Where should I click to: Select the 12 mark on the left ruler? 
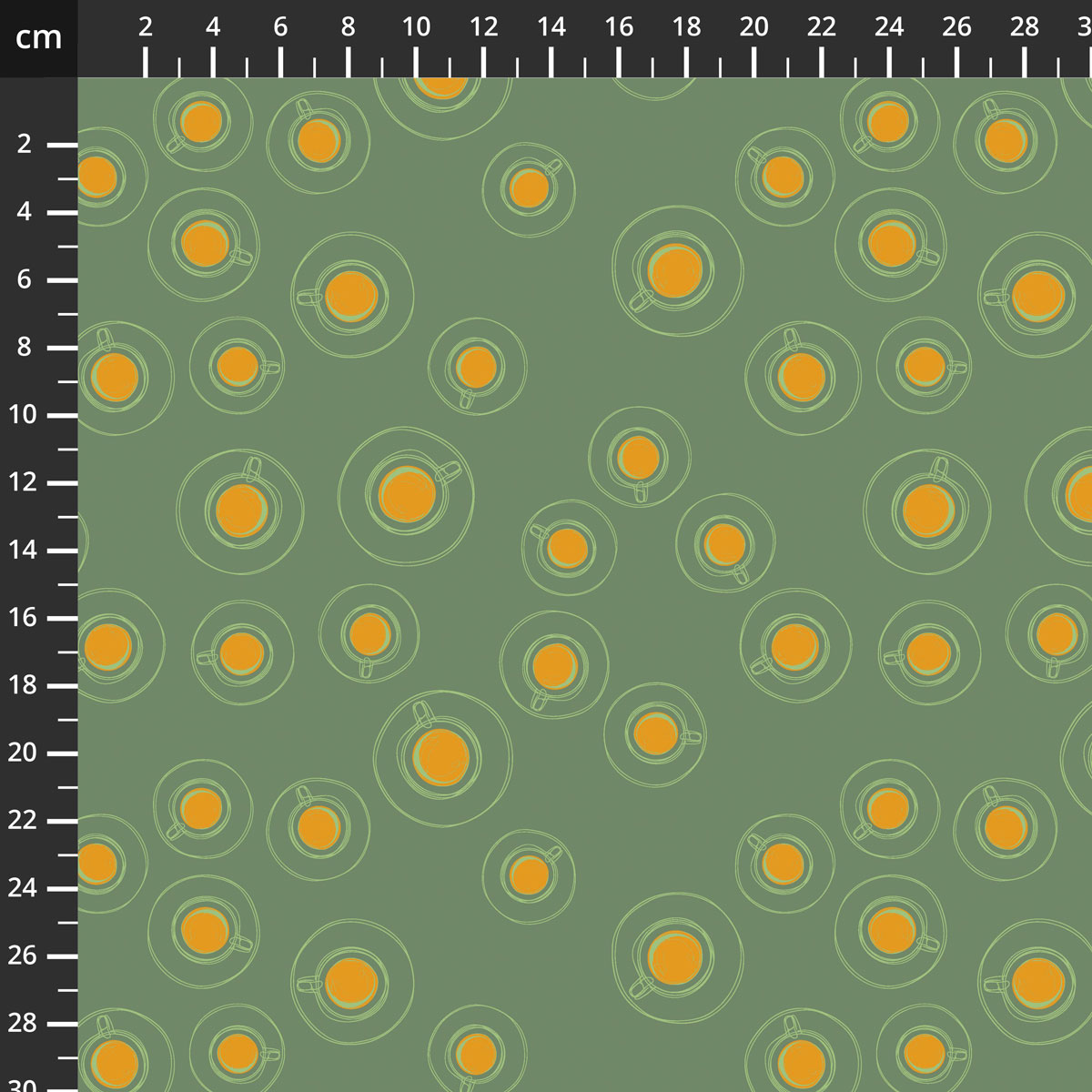[x=24, y=482]
